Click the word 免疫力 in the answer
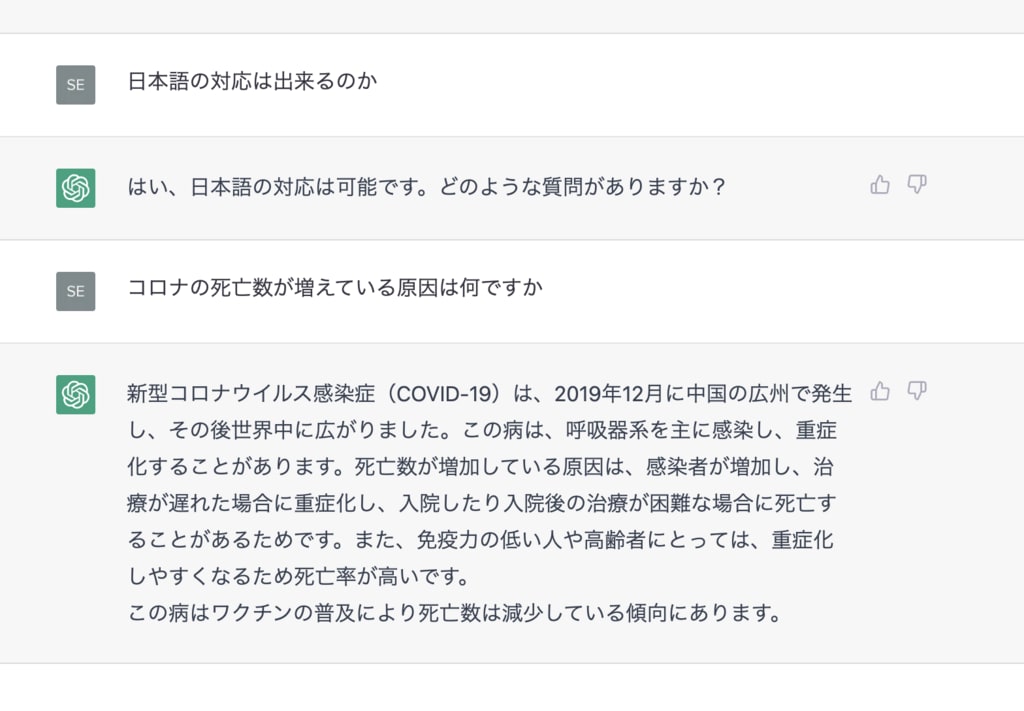This screenshot has height=711, width=1024. tap(447, 540)
